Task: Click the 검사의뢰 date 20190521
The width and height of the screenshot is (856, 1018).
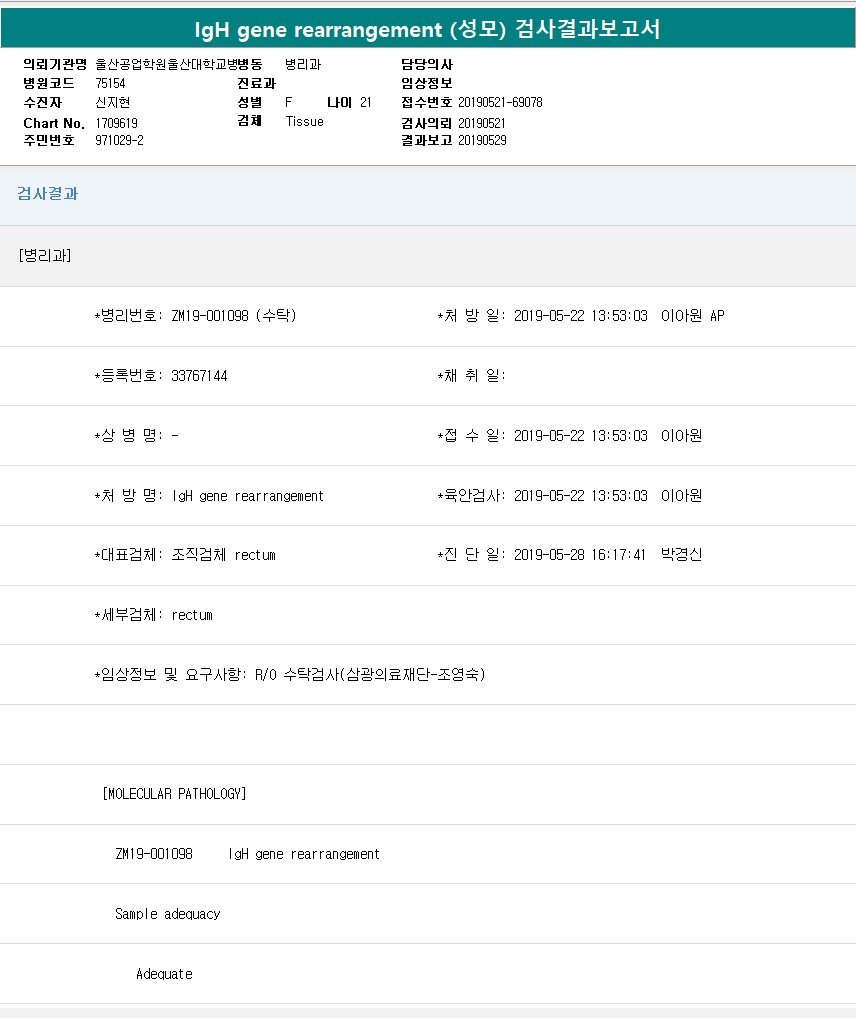Action: (x=482, y=122)
